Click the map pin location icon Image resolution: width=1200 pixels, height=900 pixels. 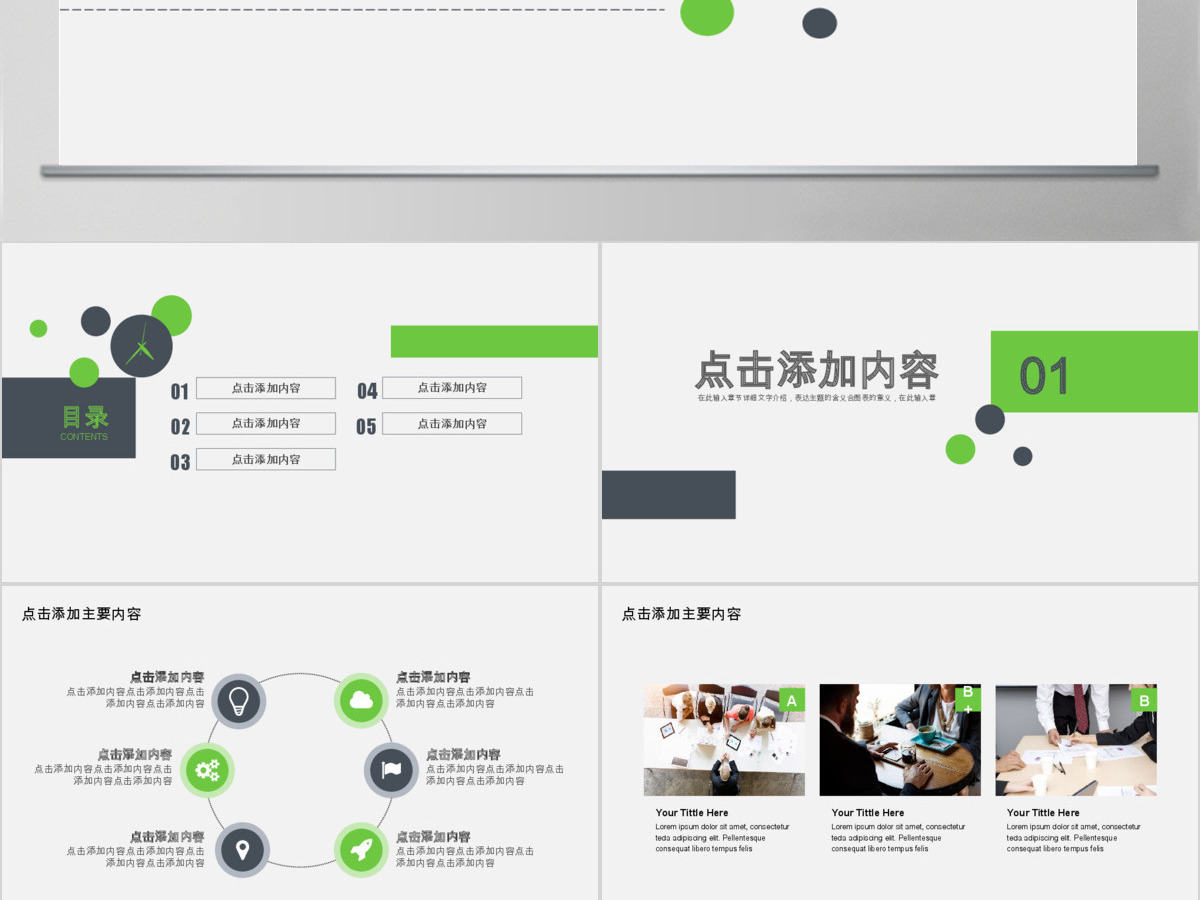[x=242, y=850]
